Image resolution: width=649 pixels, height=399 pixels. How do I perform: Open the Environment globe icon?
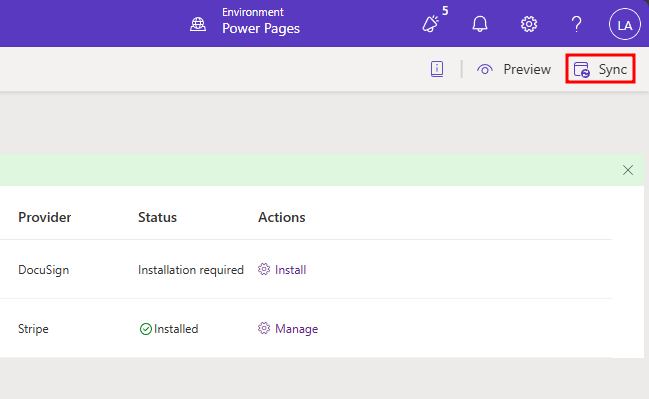198,24
